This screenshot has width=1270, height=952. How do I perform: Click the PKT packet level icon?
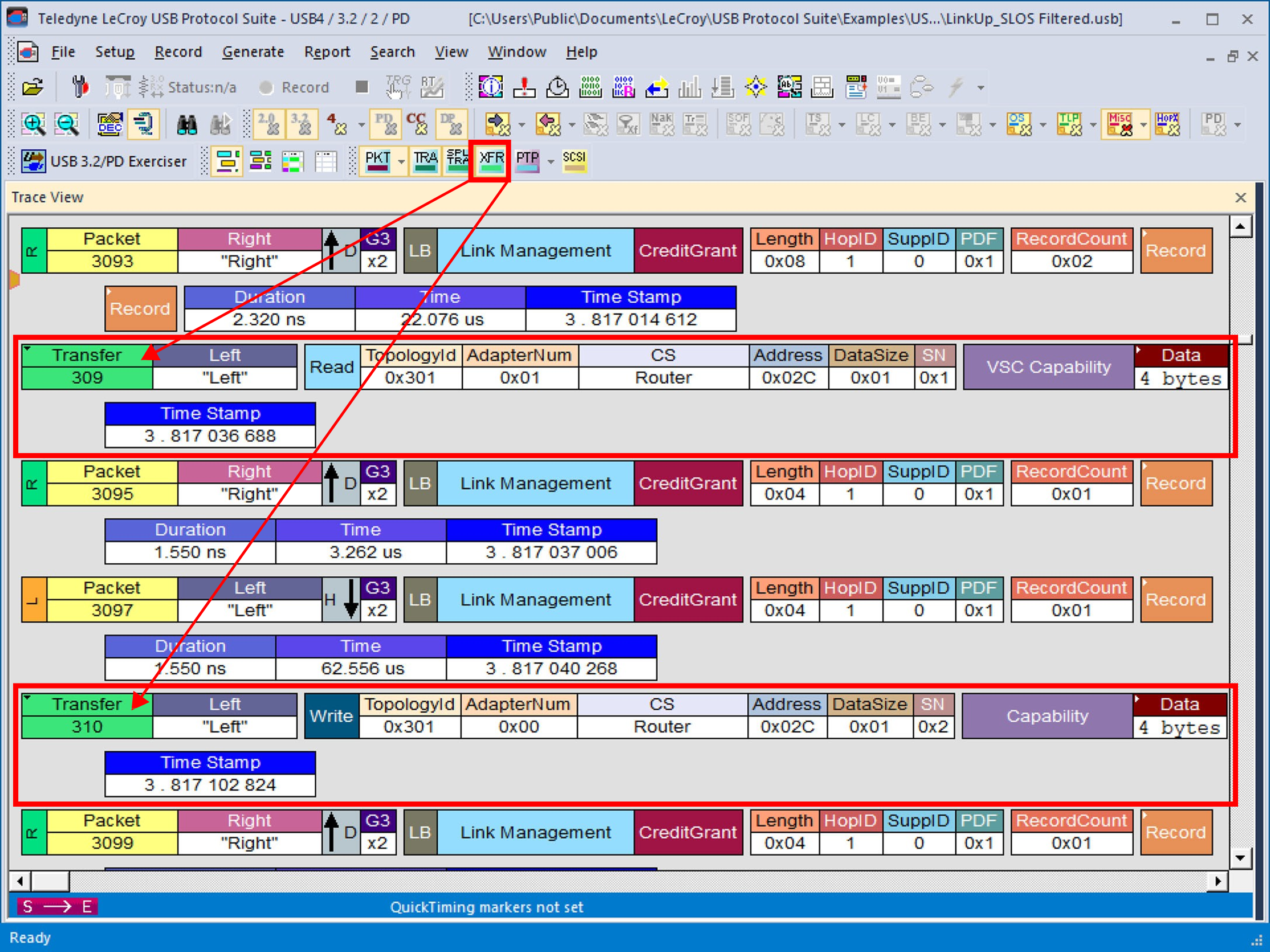point(377,161)
